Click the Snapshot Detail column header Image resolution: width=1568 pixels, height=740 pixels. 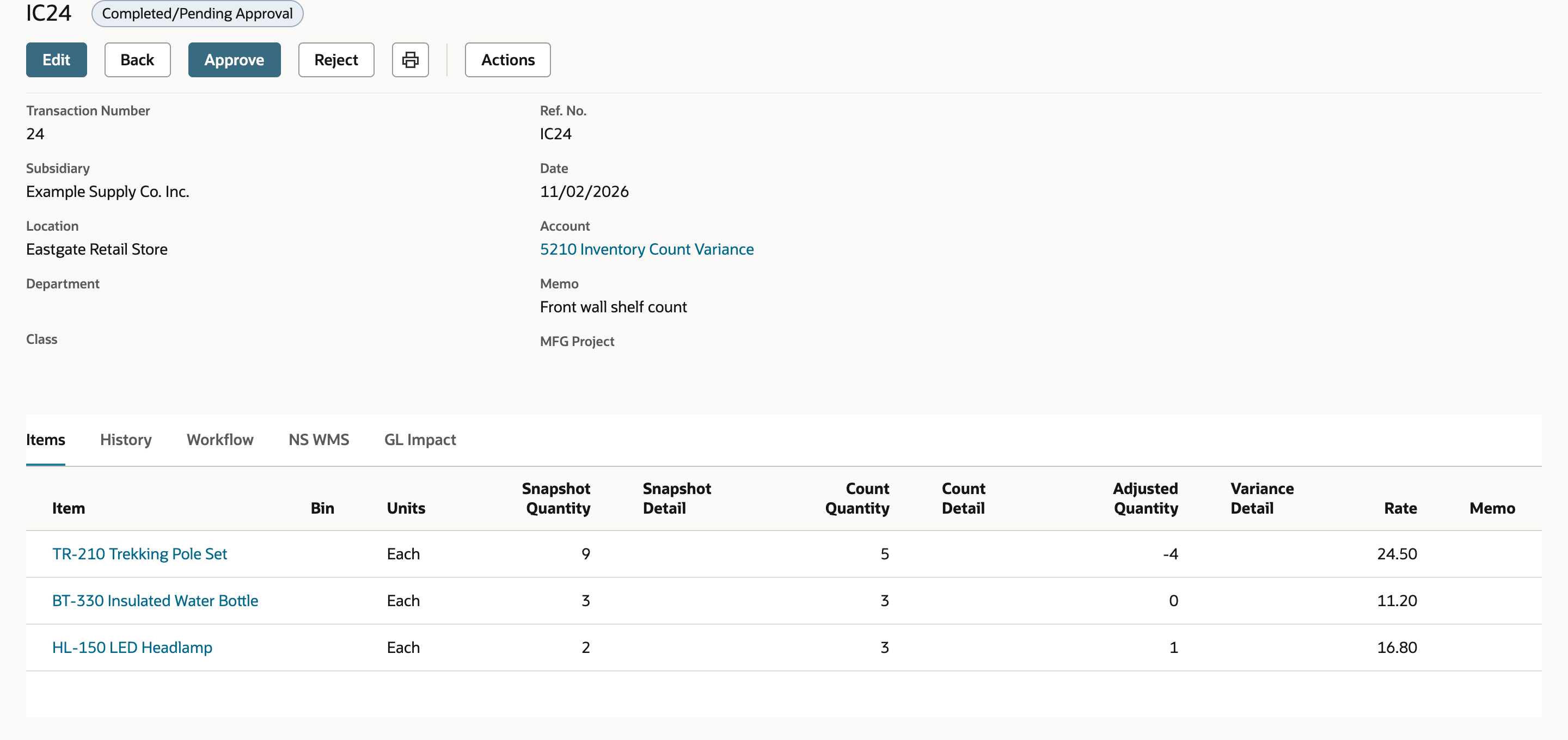pos(677,498)
